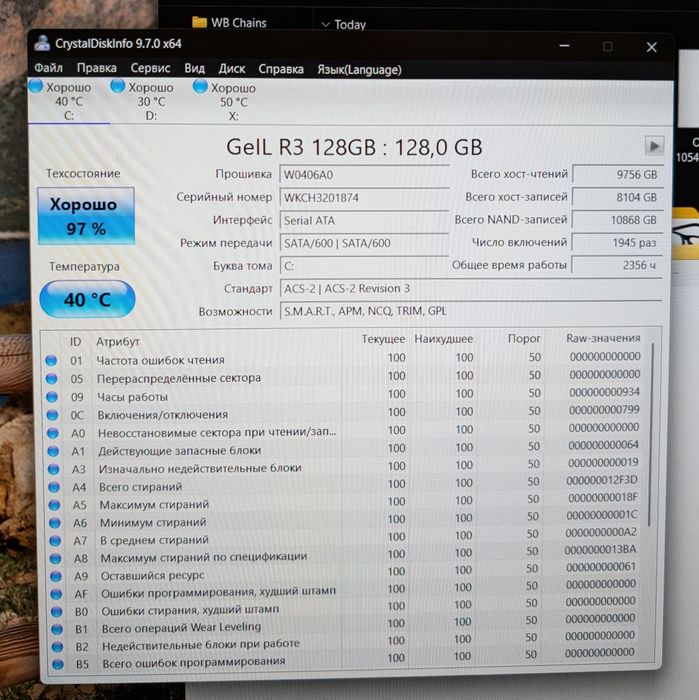Click the status icon of attribute AF

pos(56,594)
